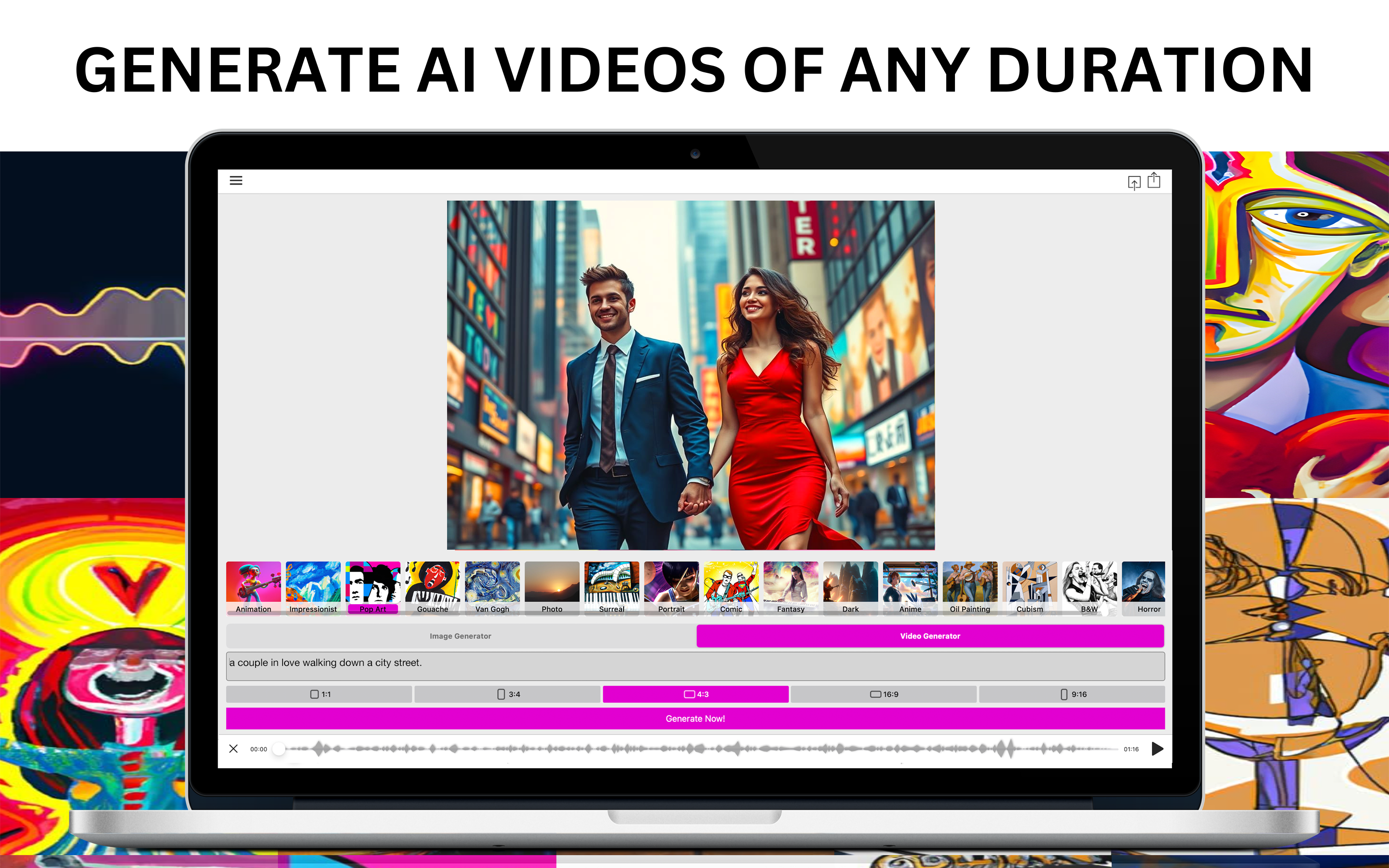Viewport: 1389px width, 868px height.
Task: Choose the 1:1 square aspect ratio
Action: [319, 694]
